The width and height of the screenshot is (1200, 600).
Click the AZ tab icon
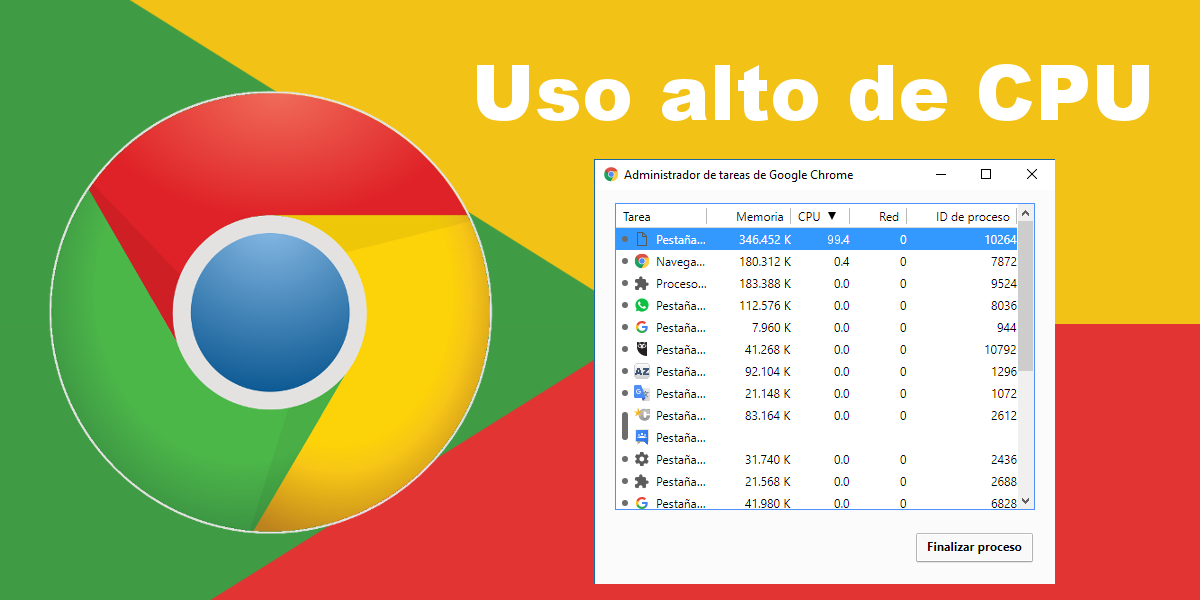point(642,372)
